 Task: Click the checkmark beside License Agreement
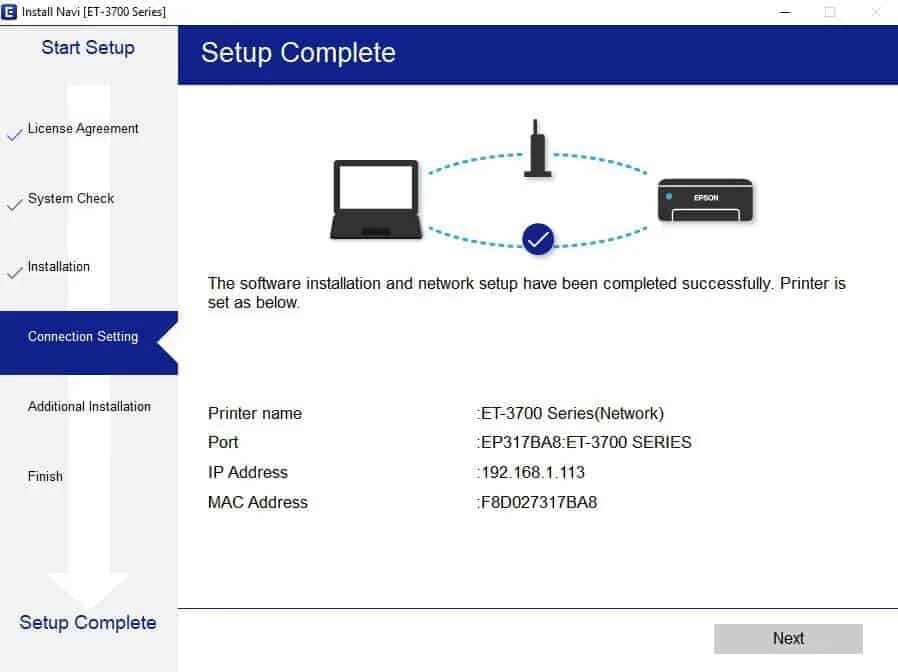[x=14, y=135]
